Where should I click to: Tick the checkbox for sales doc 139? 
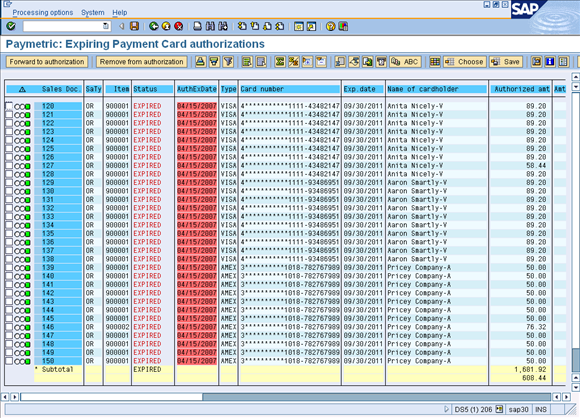9,268
